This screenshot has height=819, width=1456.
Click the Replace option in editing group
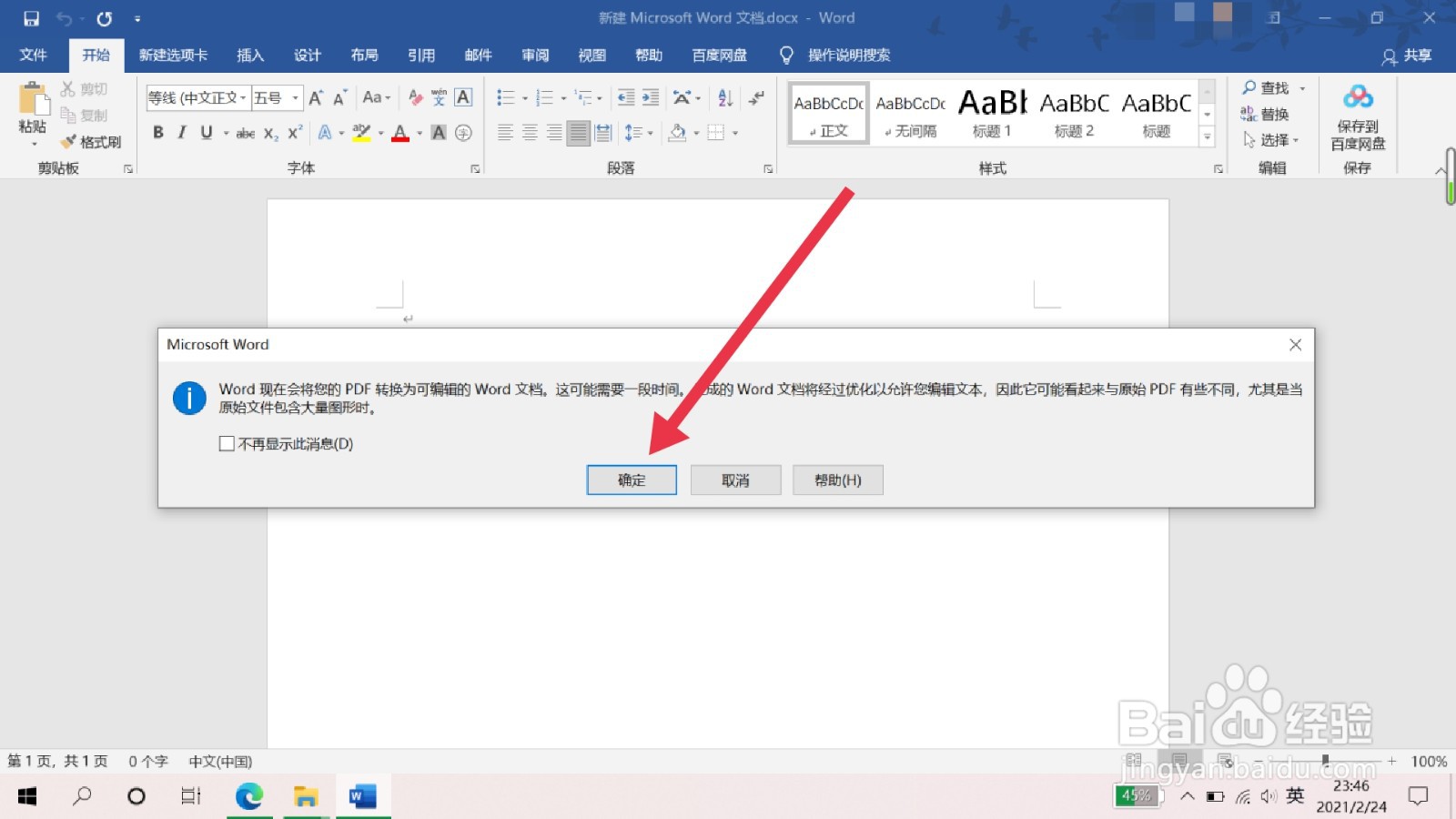[1265, 115]
